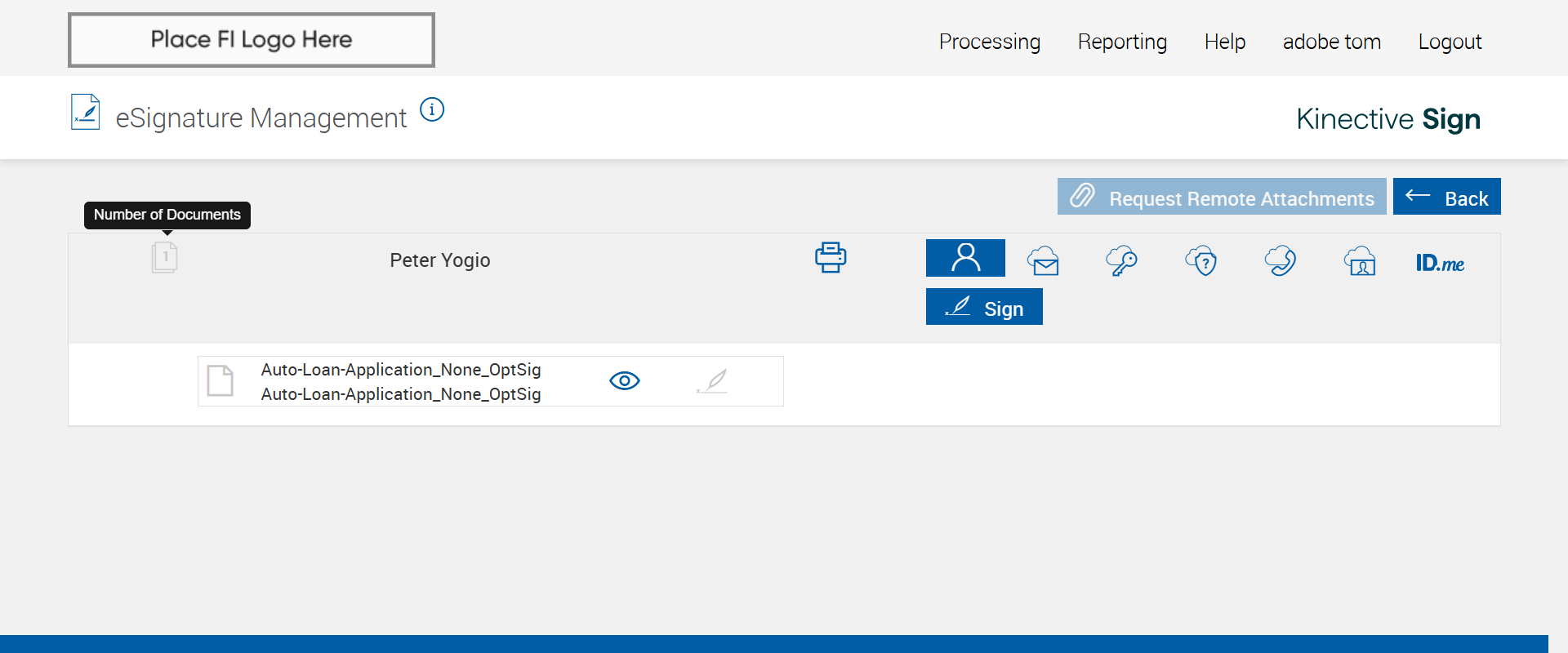1568x653 pixels.
Task: Click the printer icon for Peter Yogio
Action: pyautogui.click(x=831, y=258)
